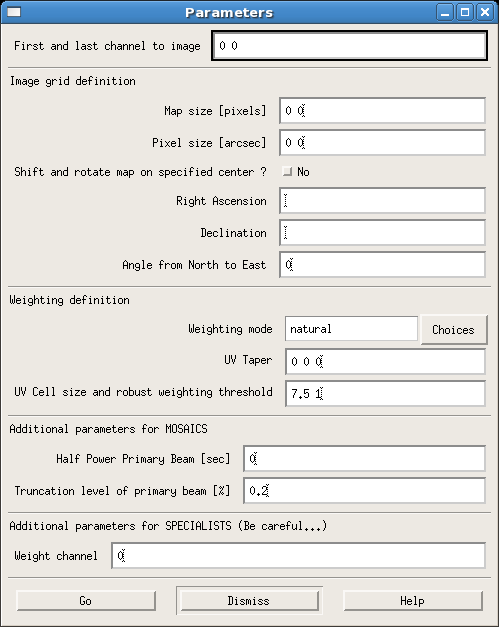The image size is (499, 627).
Task: Click the Additional parameters for SPECIALISTS heading
Action: point(168,526)
